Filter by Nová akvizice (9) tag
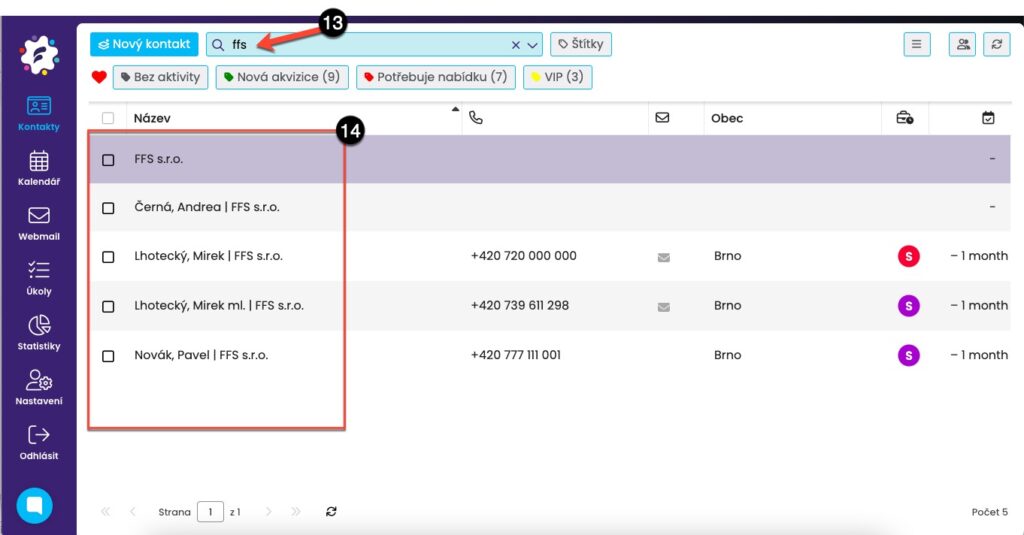The width and height of the screenshot is (1024, 535). click(282, 77)
